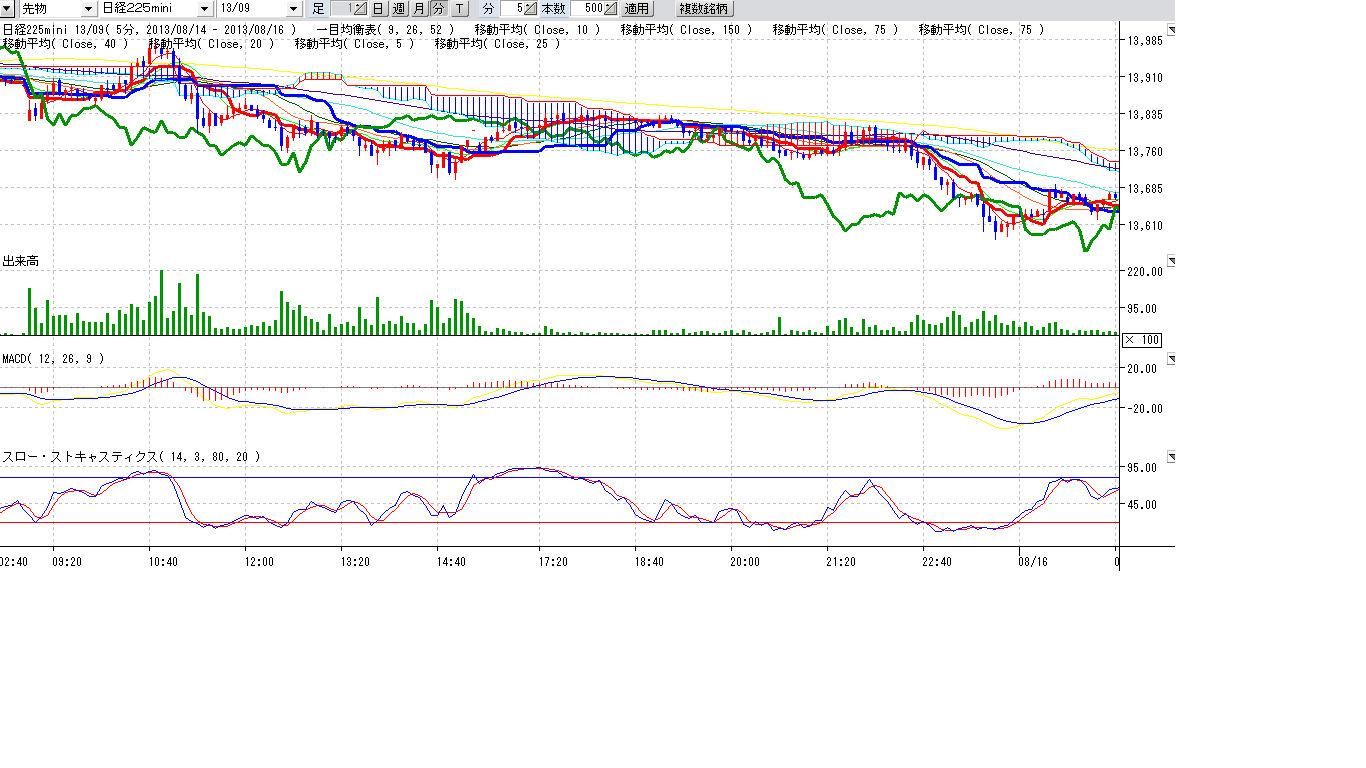Expand the 先物 product type dropdown
This screenshot has width=1366, height=768.
[88, 8]
